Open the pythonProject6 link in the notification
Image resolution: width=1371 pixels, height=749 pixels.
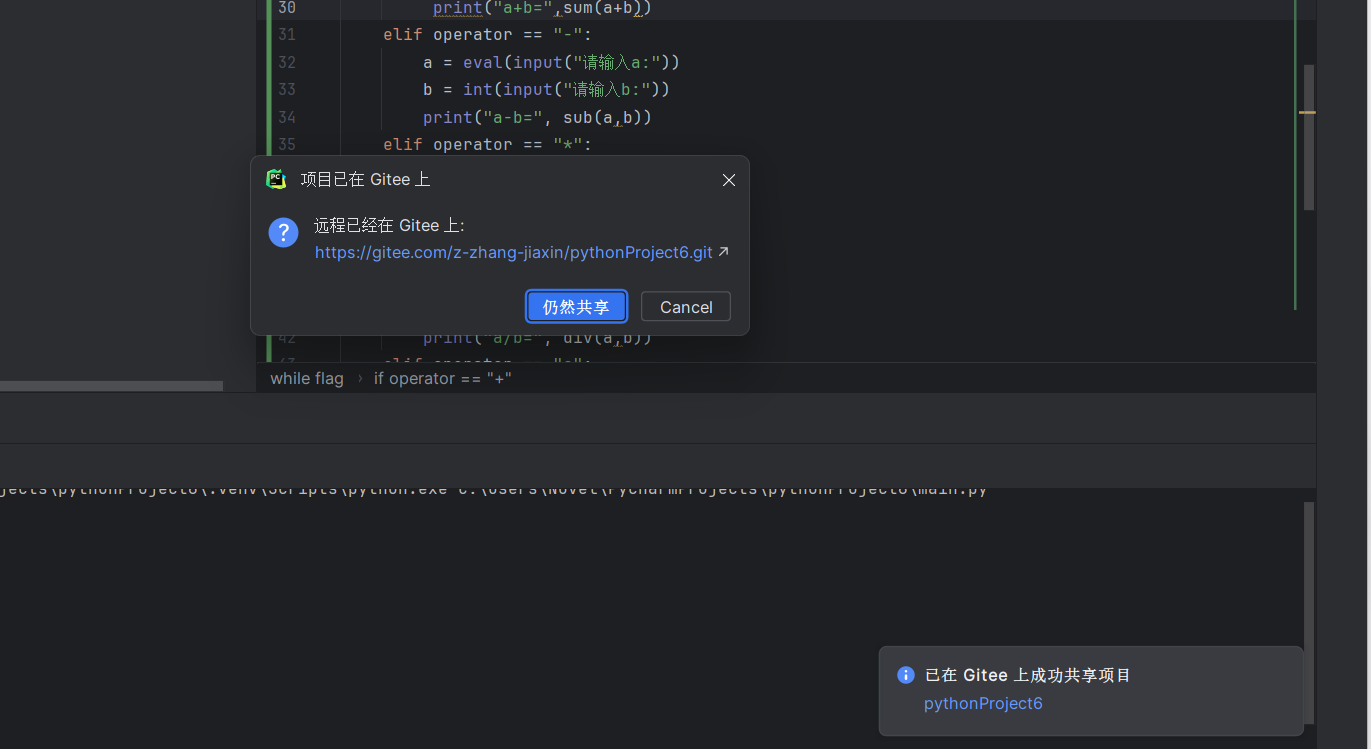(x=983, y=703)
